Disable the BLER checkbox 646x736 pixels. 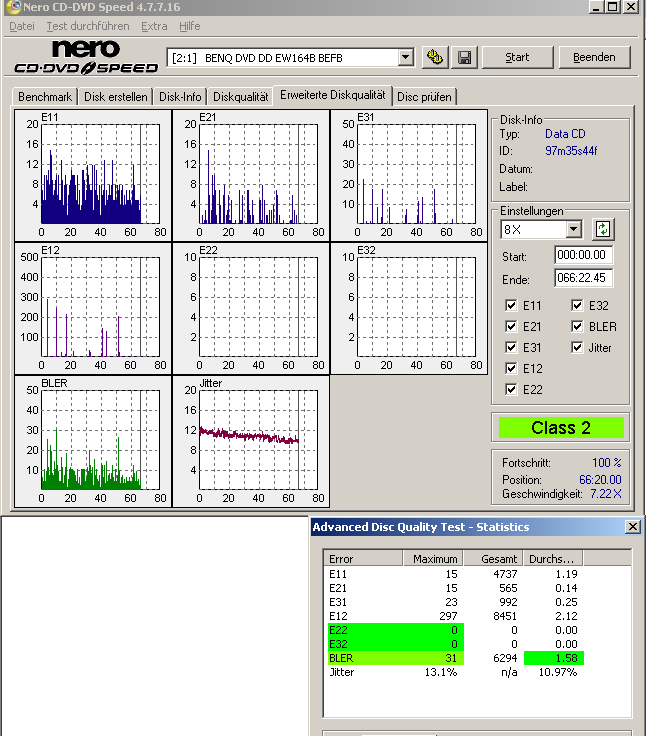coord(577,327)
